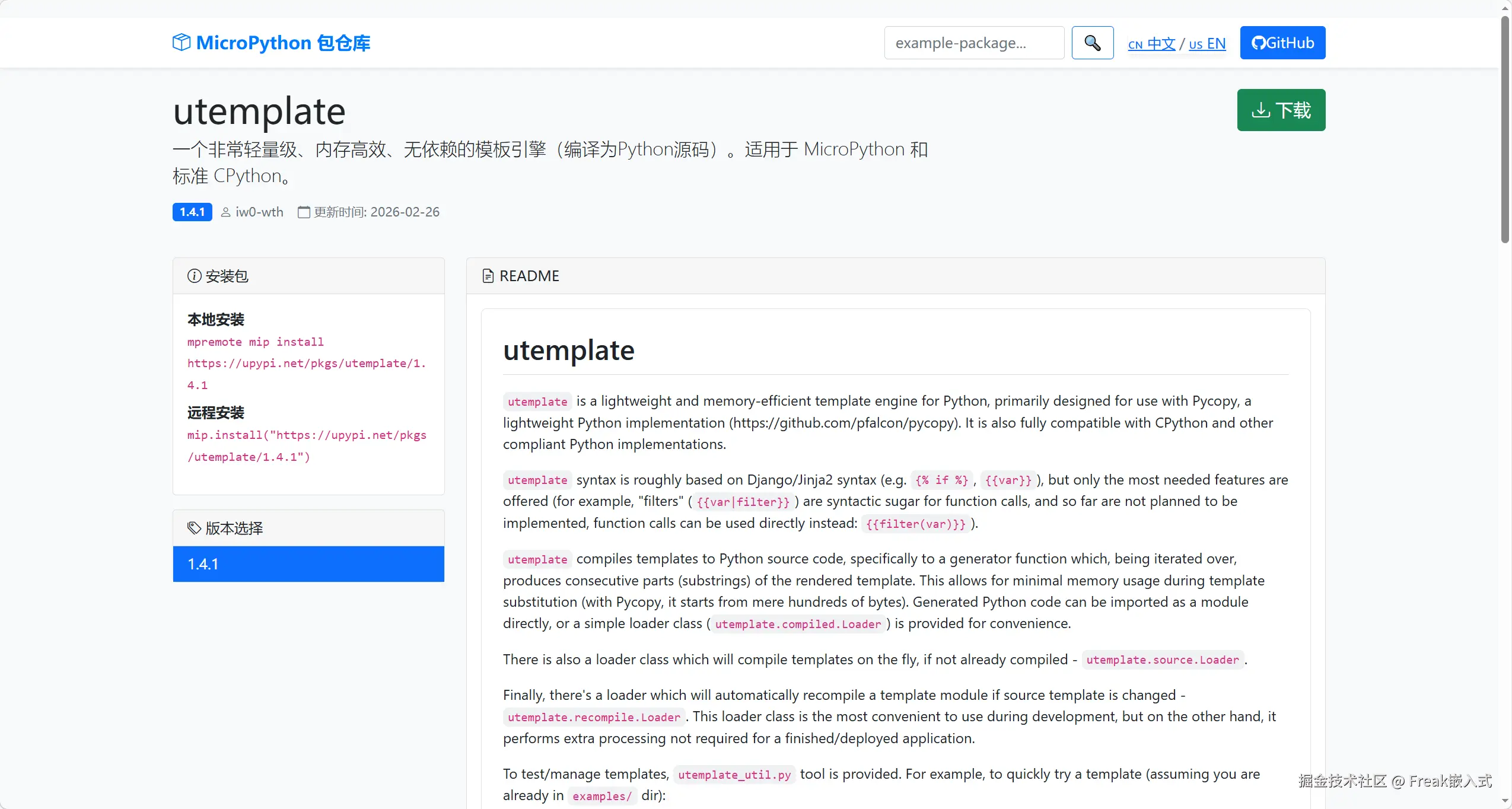Click the user icon beside iw0-wth

225,212
